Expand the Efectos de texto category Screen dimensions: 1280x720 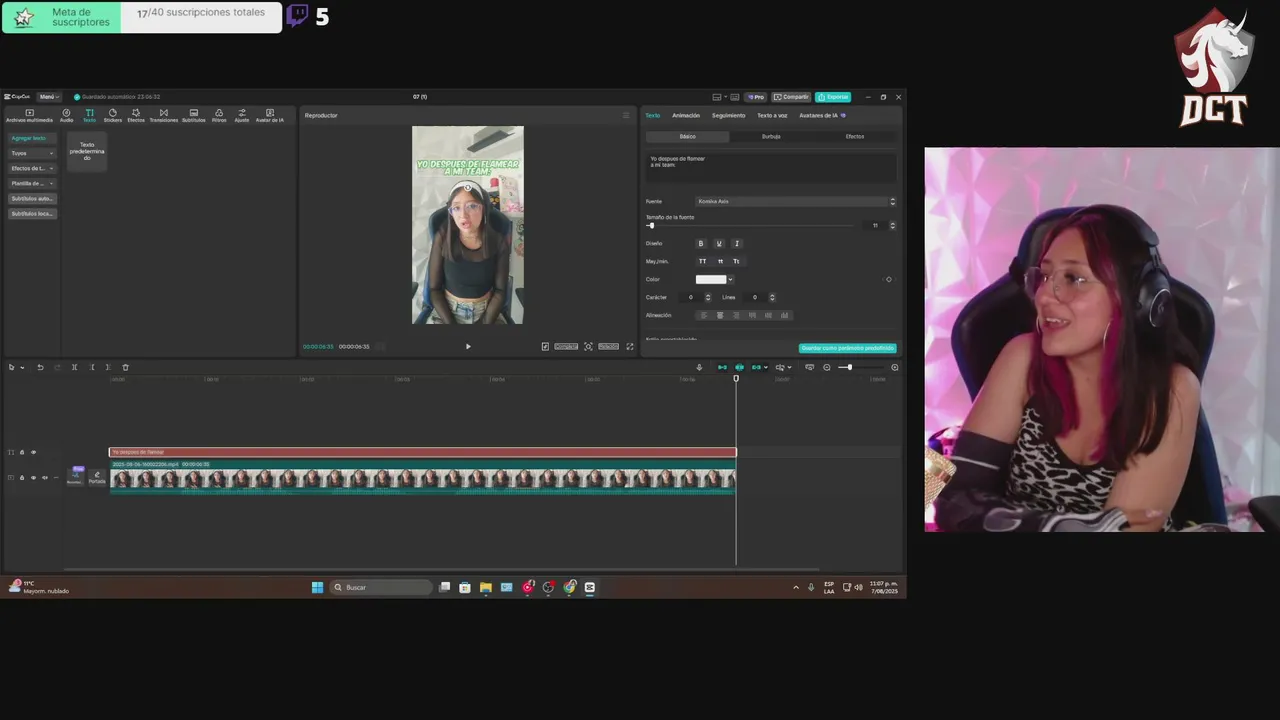click(x=32, y=168)
